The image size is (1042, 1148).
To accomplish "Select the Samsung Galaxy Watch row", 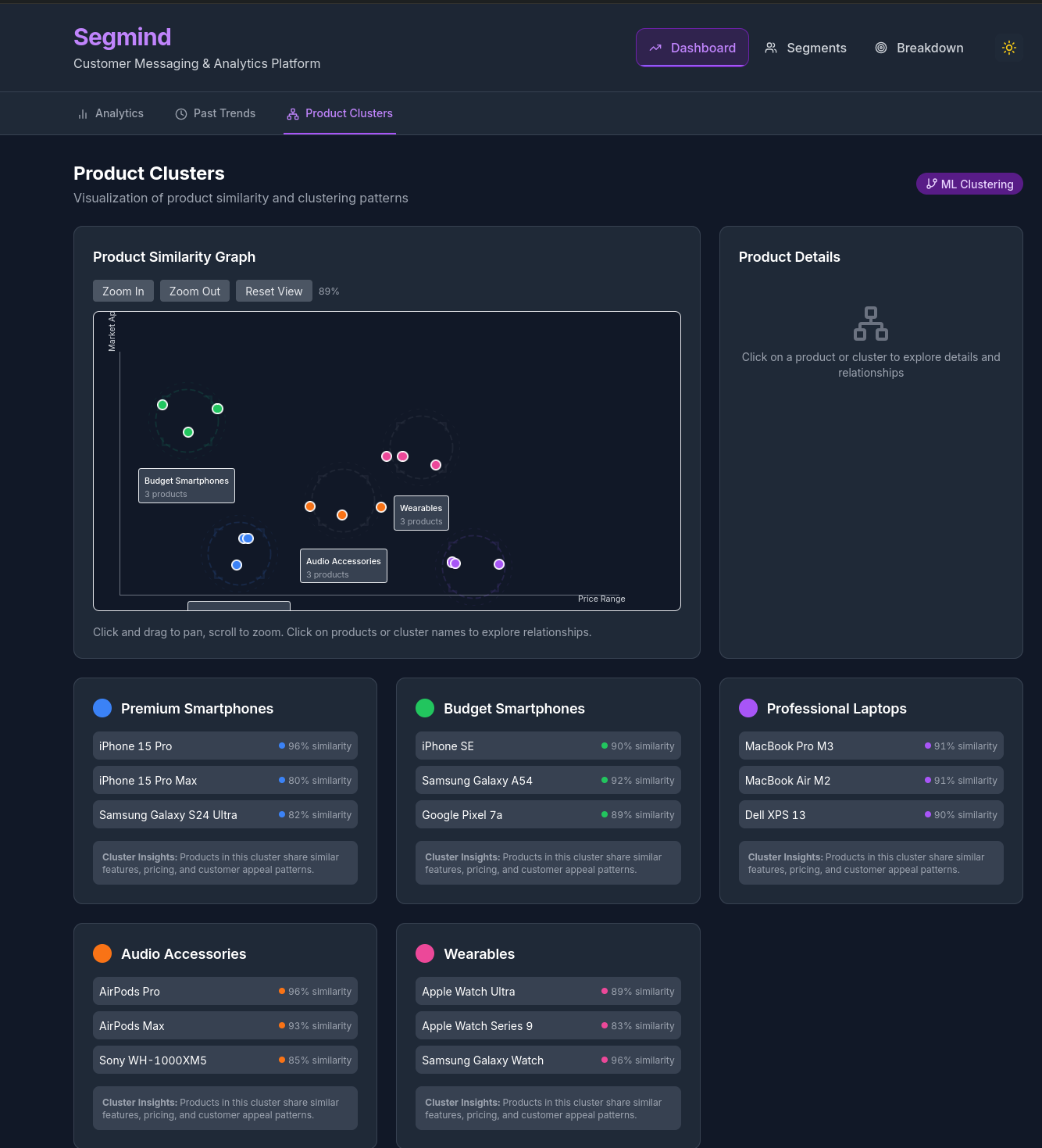I will pyautogui.click(x=548, y=1060).
